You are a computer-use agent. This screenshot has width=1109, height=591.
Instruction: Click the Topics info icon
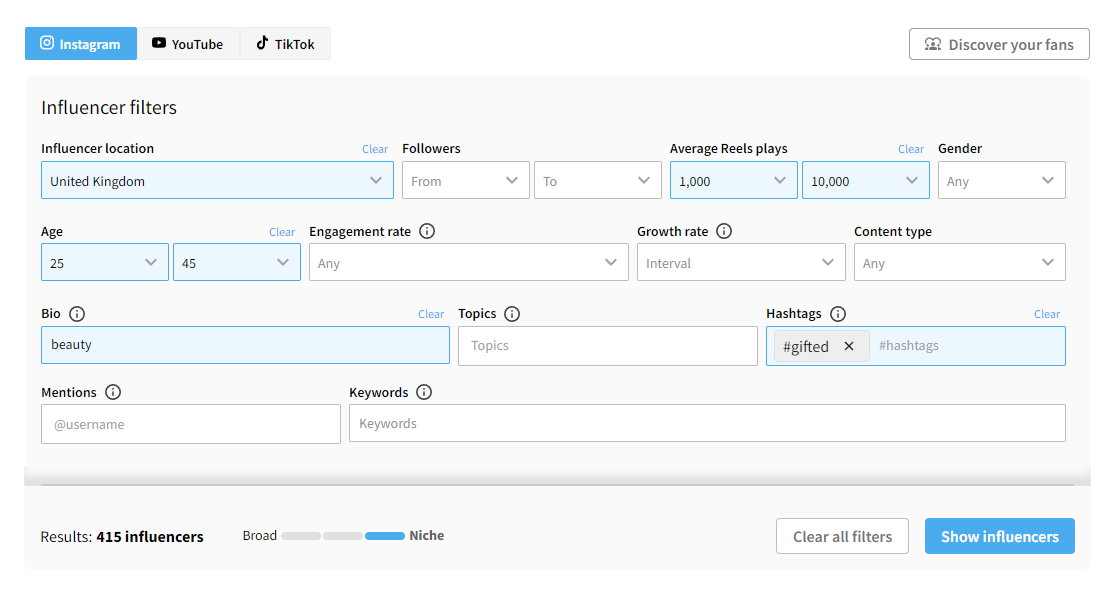(x=512, y=314)
